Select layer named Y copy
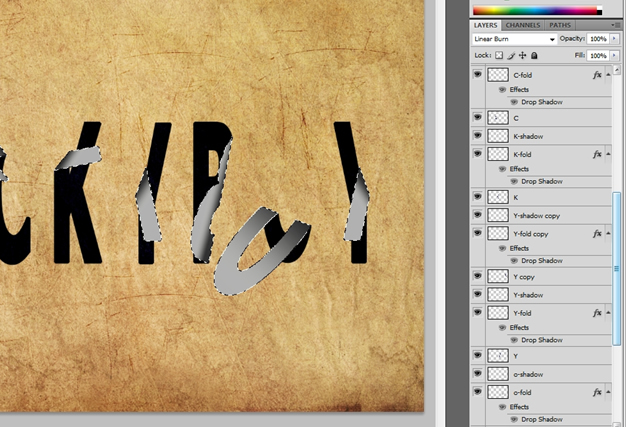 click(x=523, y=277)
